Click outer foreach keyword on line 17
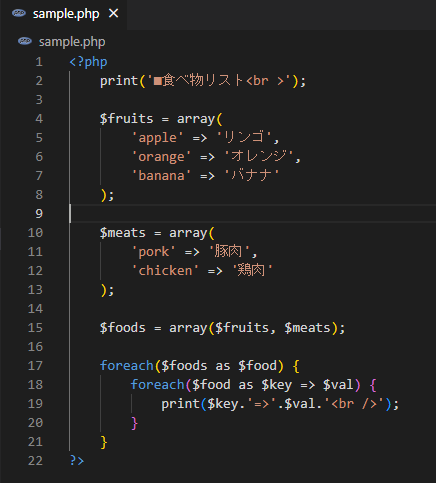Image resolution: width=436 pixels, height=483 pixels. 127,366
